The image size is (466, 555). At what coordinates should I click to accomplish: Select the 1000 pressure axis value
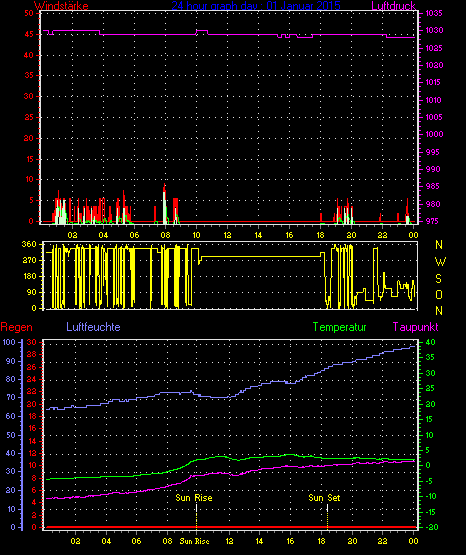(434, 134)
